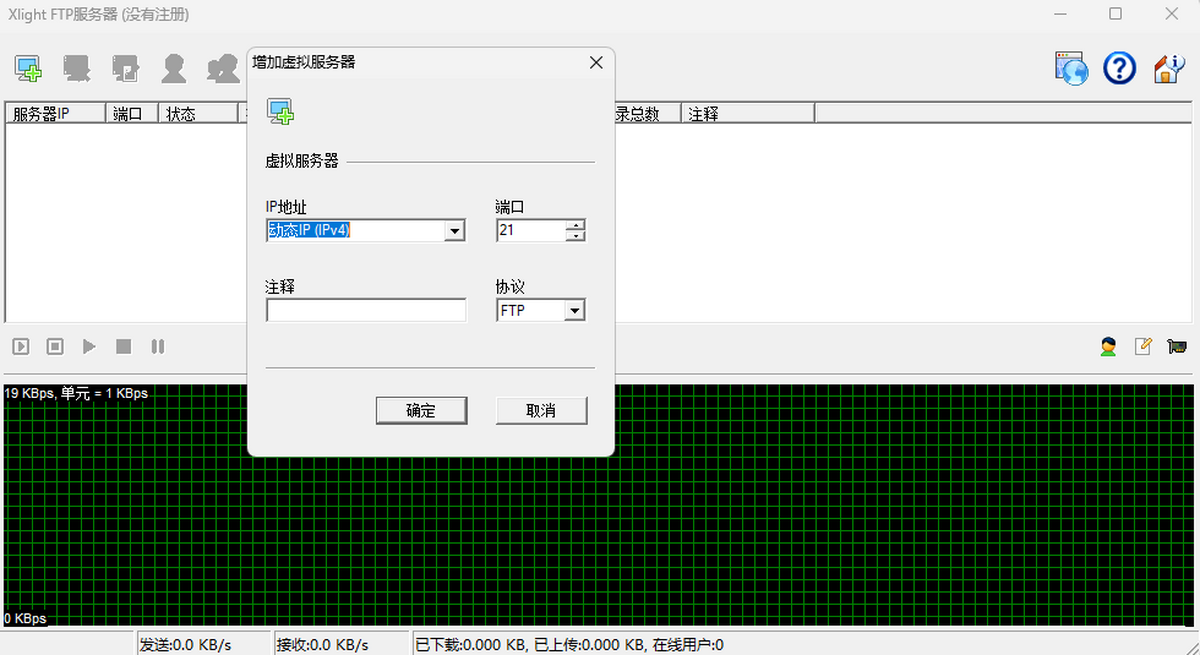Click the user avatar icon above traffic graph

(1108, 347)
